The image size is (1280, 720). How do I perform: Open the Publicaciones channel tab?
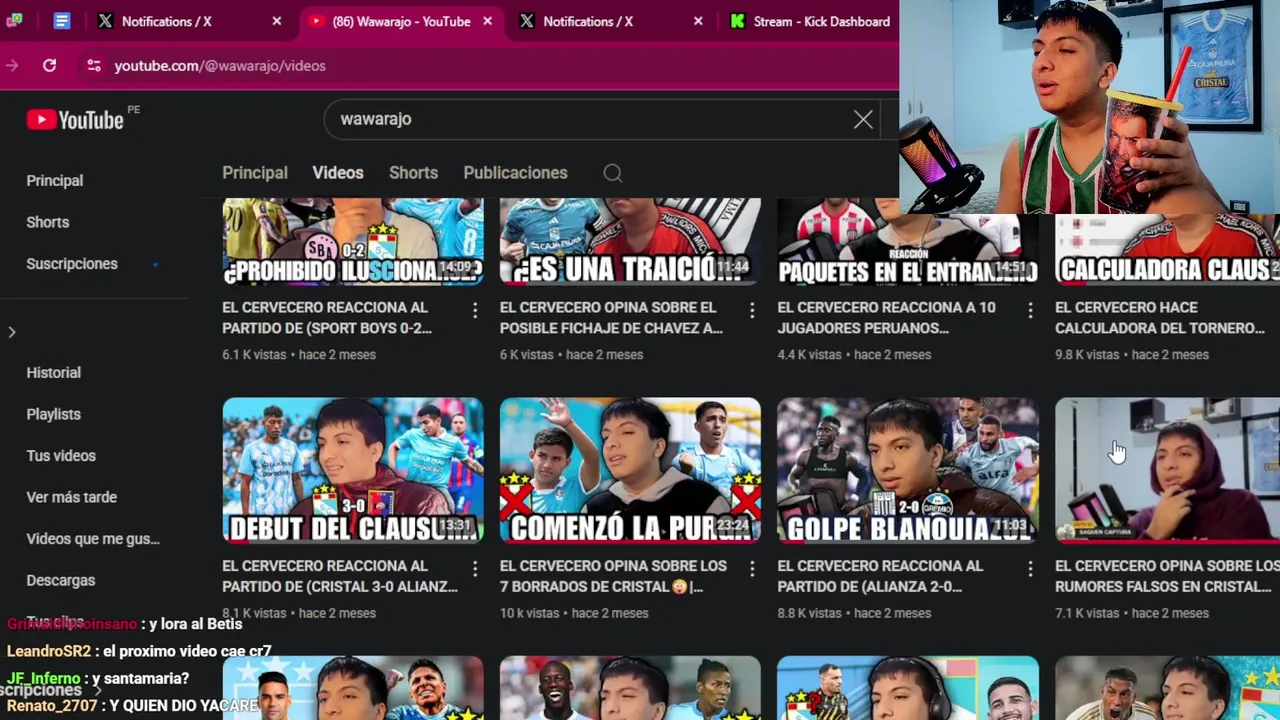tap(515, 173)
